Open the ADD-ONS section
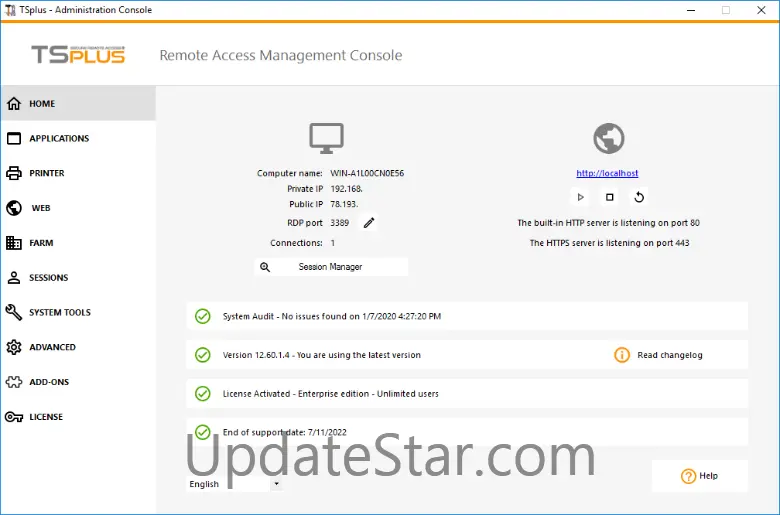 coord(79,382)
